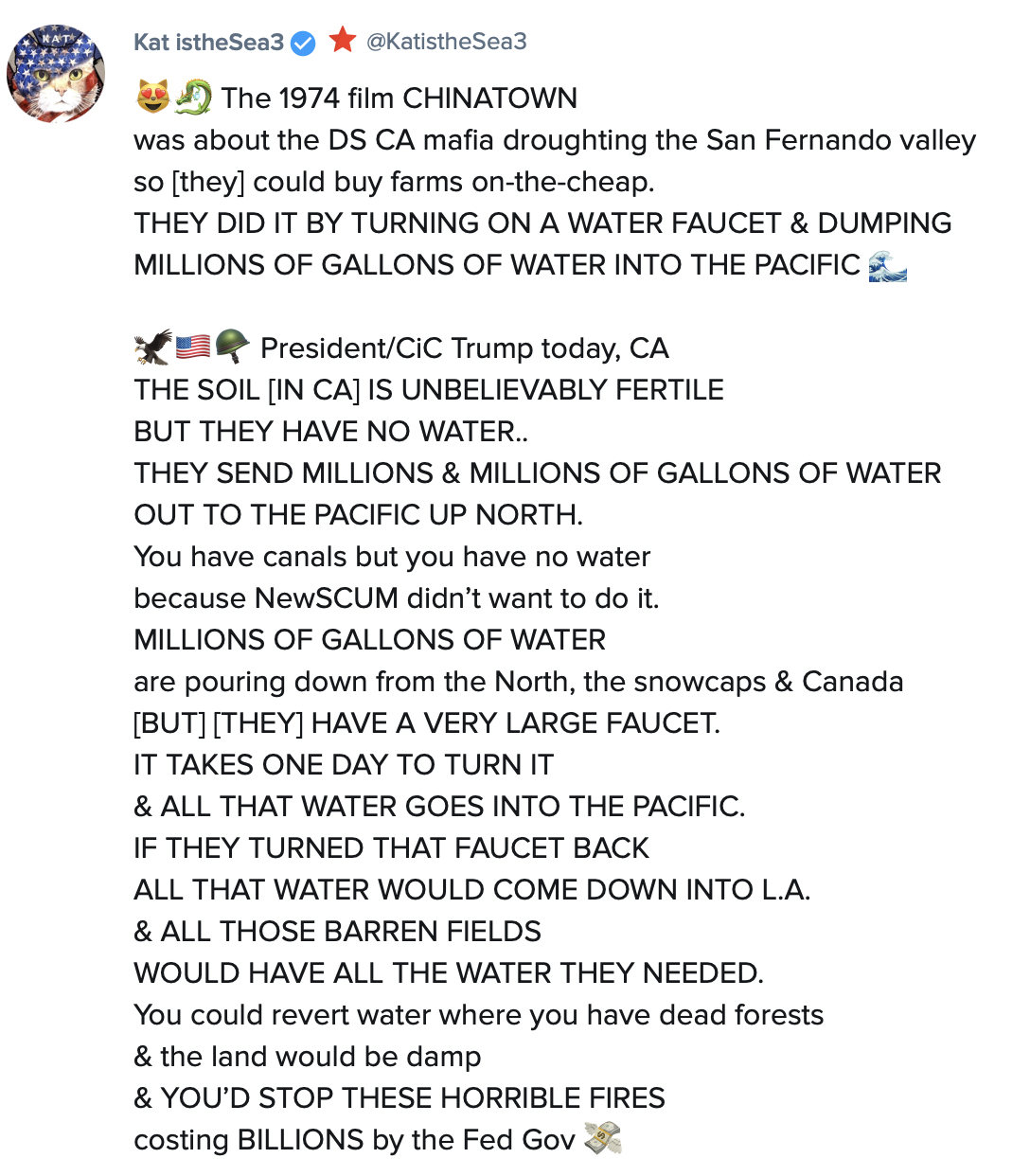Screen dimensions: 1030x1176
Task: Click the green dragon emoji
Action: 193,97
